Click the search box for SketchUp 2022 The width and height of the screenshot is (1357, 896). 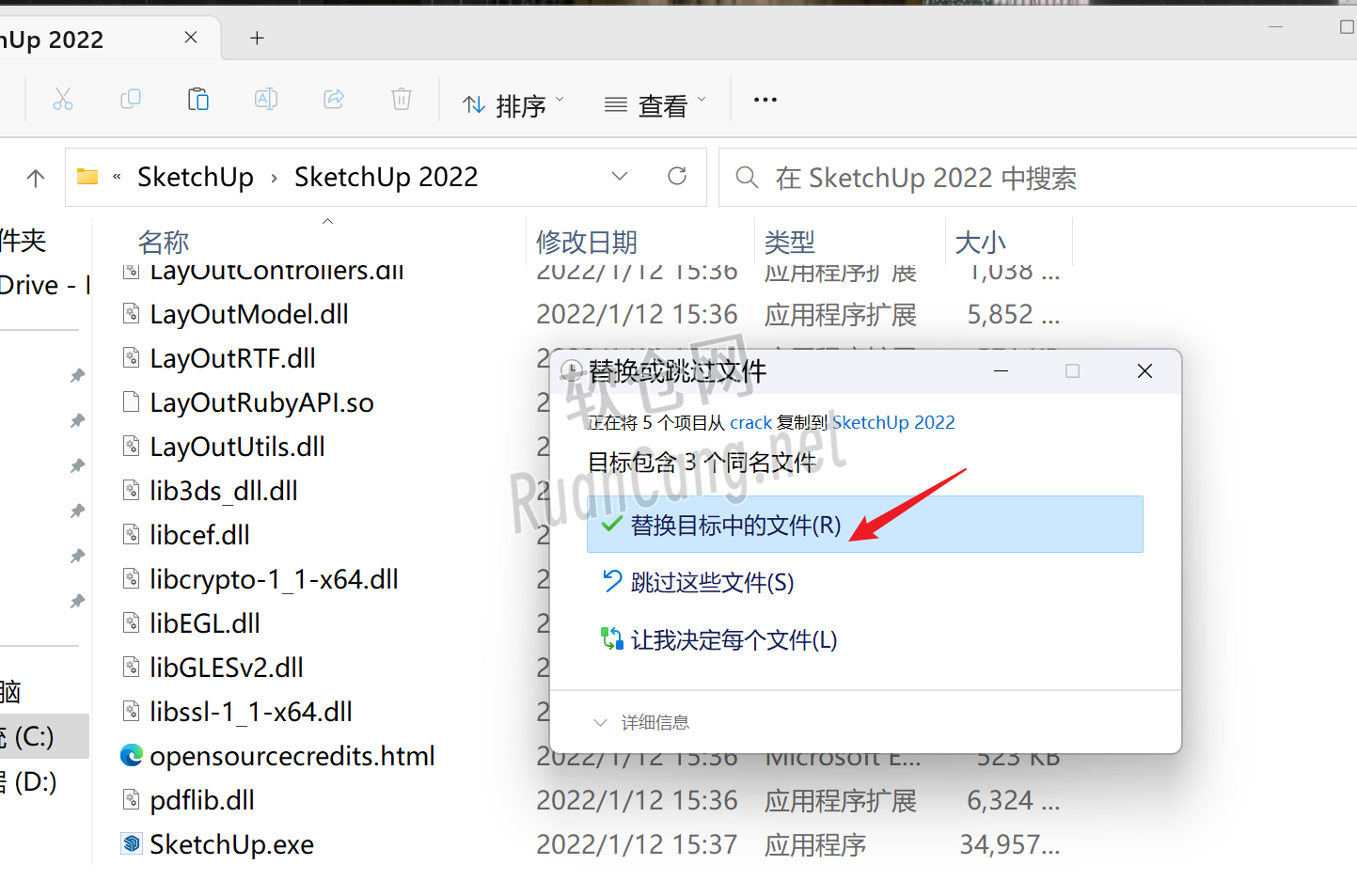(x=1034, y=178)
